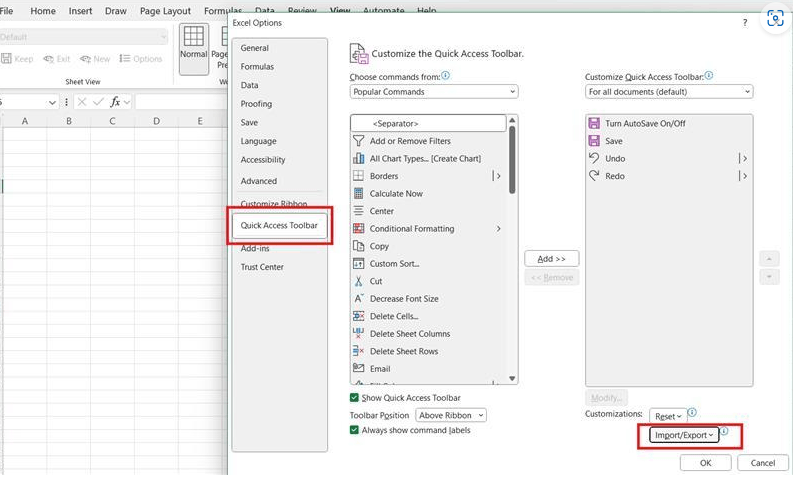Toggle Always show command labels checkbox
Screen dimensions: 793x477
pyautogui.click(x=354, y=430)
